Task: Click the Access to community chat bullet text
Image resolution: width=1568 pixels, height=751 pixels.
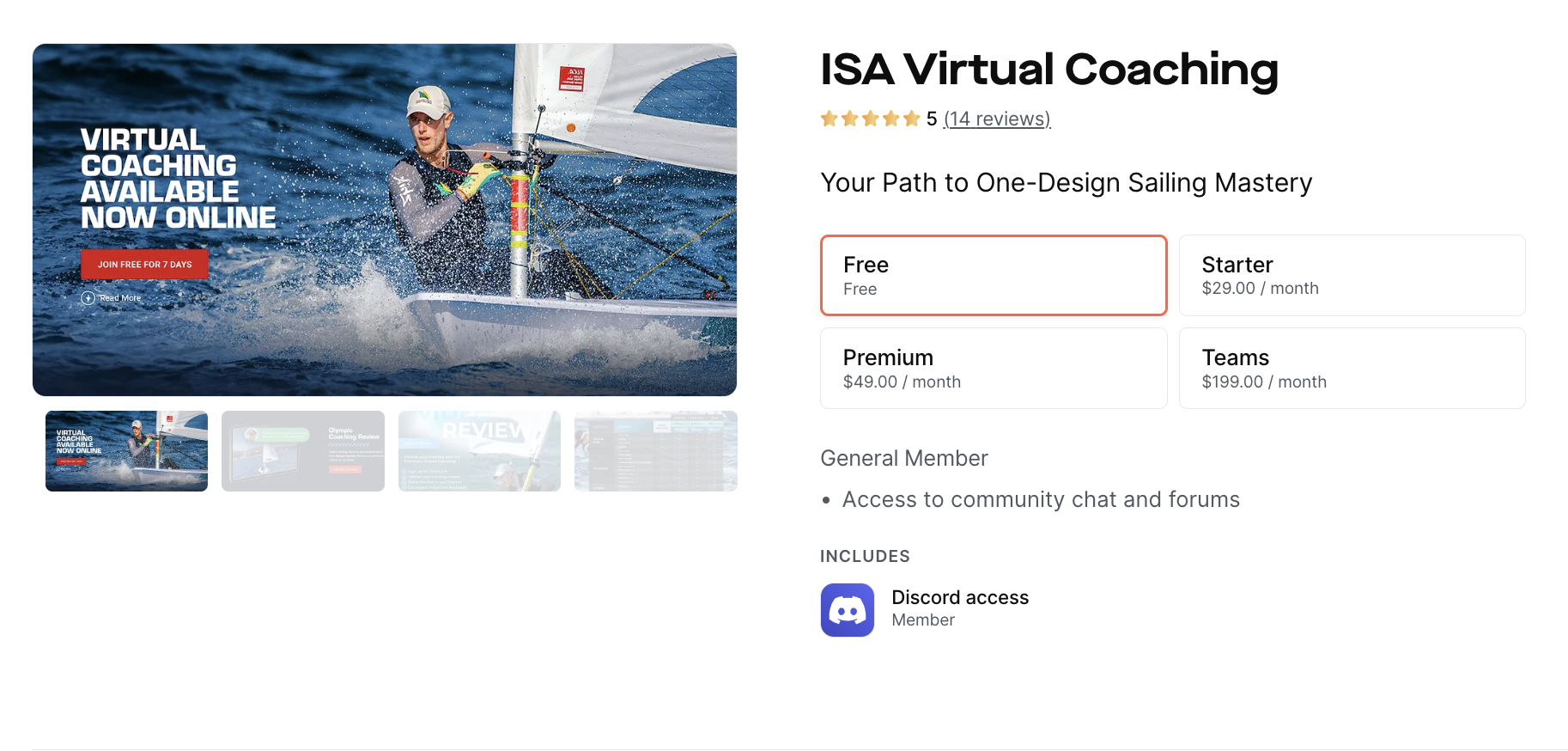Action: pos(1041,499)
